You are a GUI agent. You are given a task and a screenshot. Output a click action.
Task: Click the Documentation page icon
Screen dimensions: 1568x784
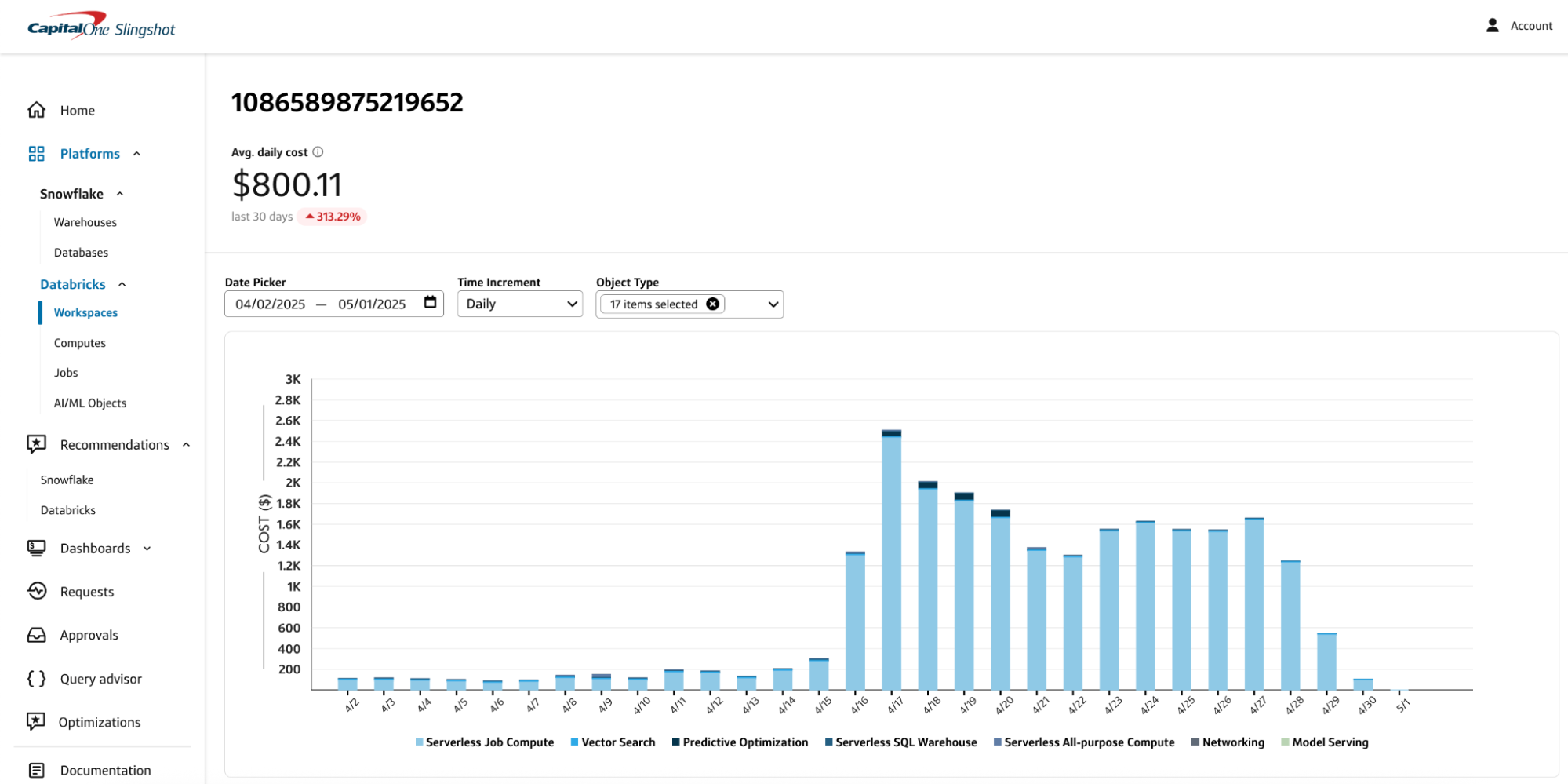(37, 771)
